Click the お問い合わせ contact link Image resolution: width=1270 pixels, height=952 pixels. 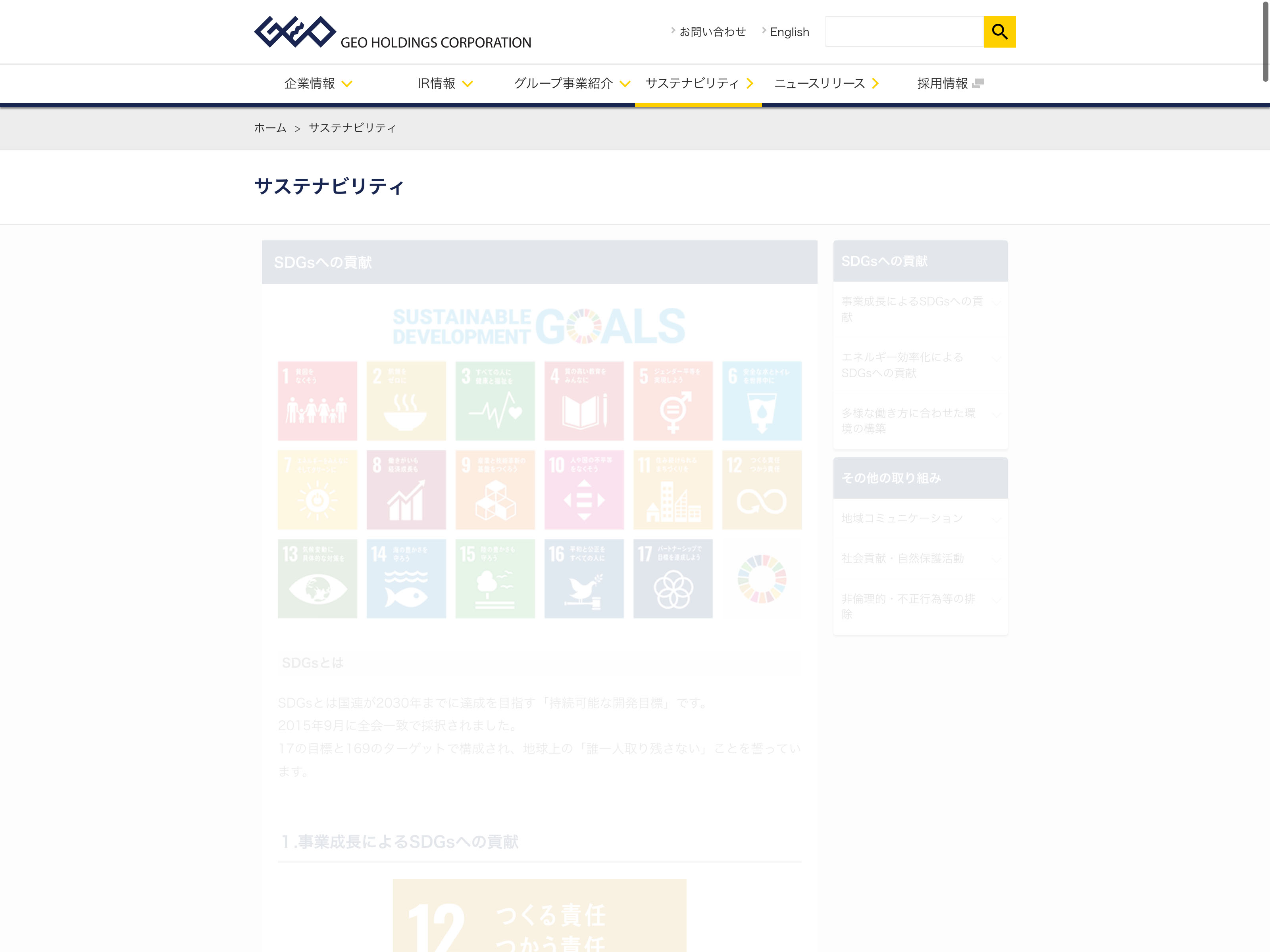pyautogui.click(x=712, y=32)
